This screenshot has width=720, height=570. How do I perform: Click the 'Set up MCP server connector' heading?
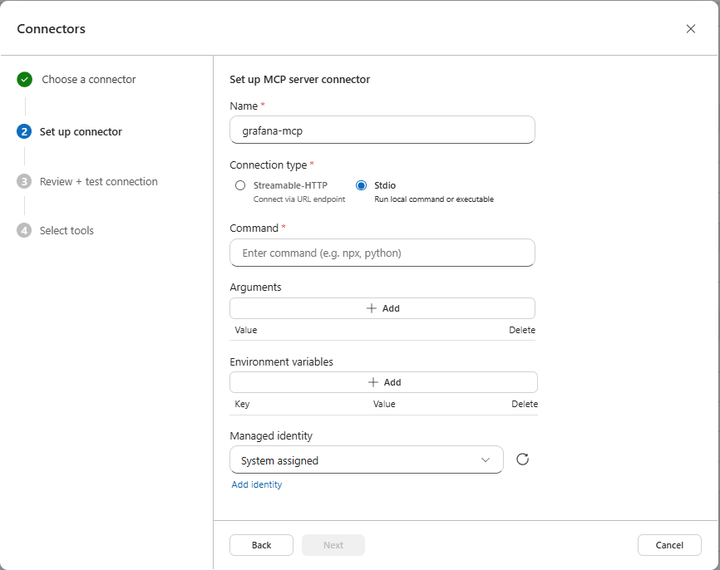point(300,79)
